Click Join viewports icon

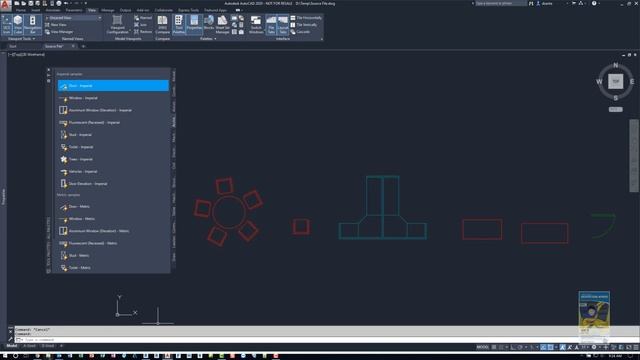(x=137, y=25)
